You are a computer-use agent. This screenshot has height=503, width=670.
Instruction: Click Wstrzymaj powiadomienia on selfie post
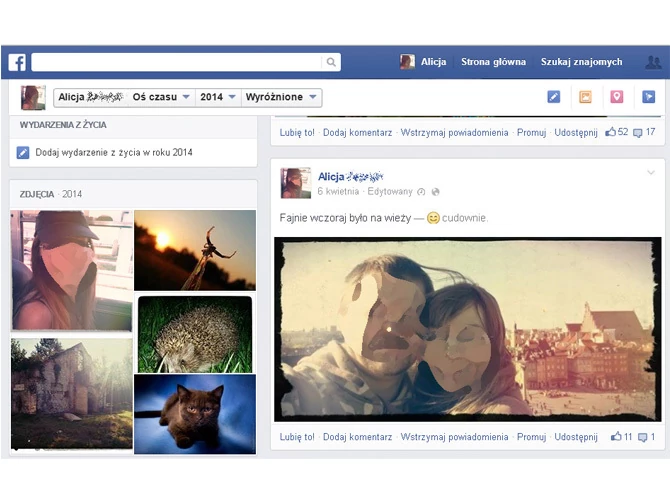(x=454, y=437)
